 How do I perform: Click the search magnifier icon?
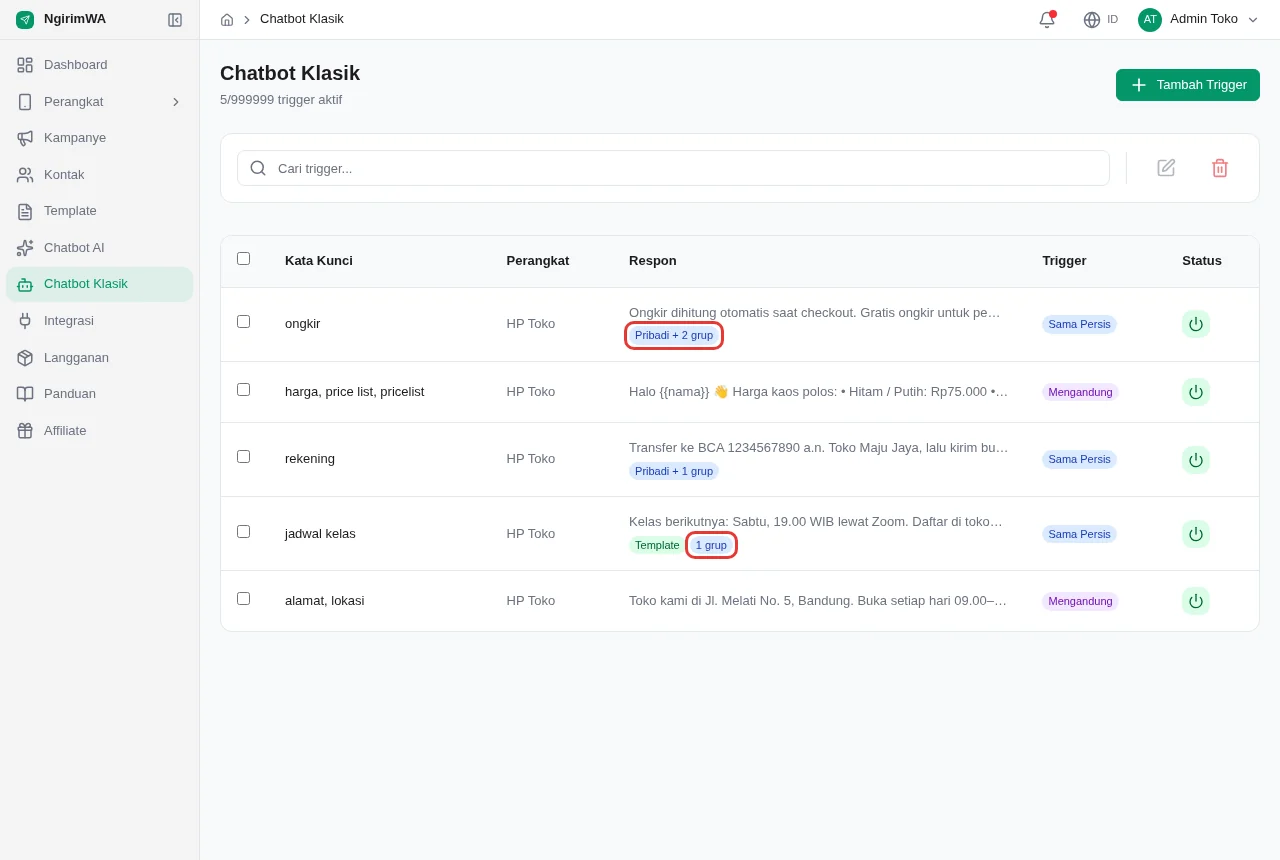[x=258, y=168]
